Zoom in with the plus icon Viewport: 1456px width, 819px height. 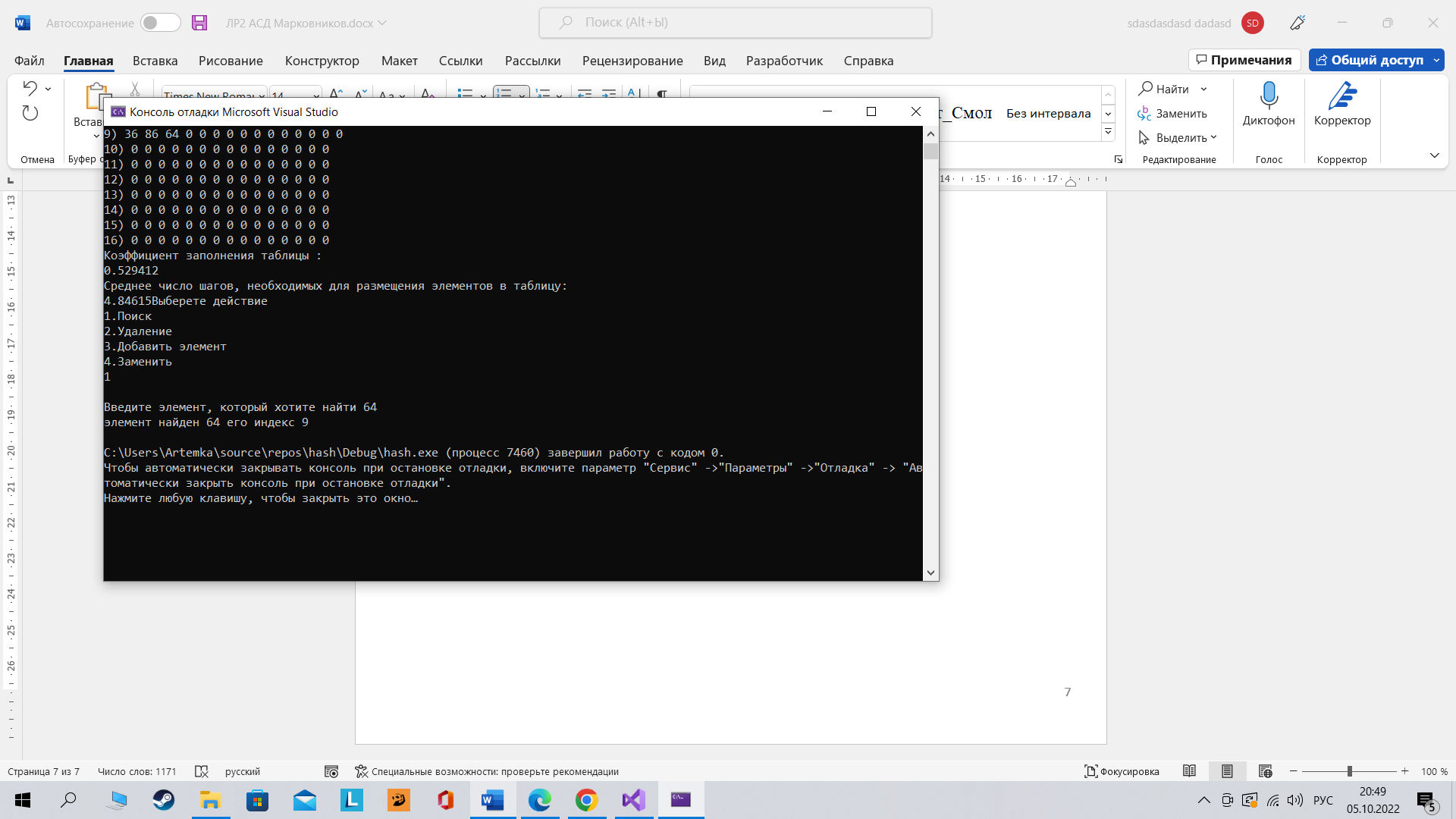coord(1405,771)
